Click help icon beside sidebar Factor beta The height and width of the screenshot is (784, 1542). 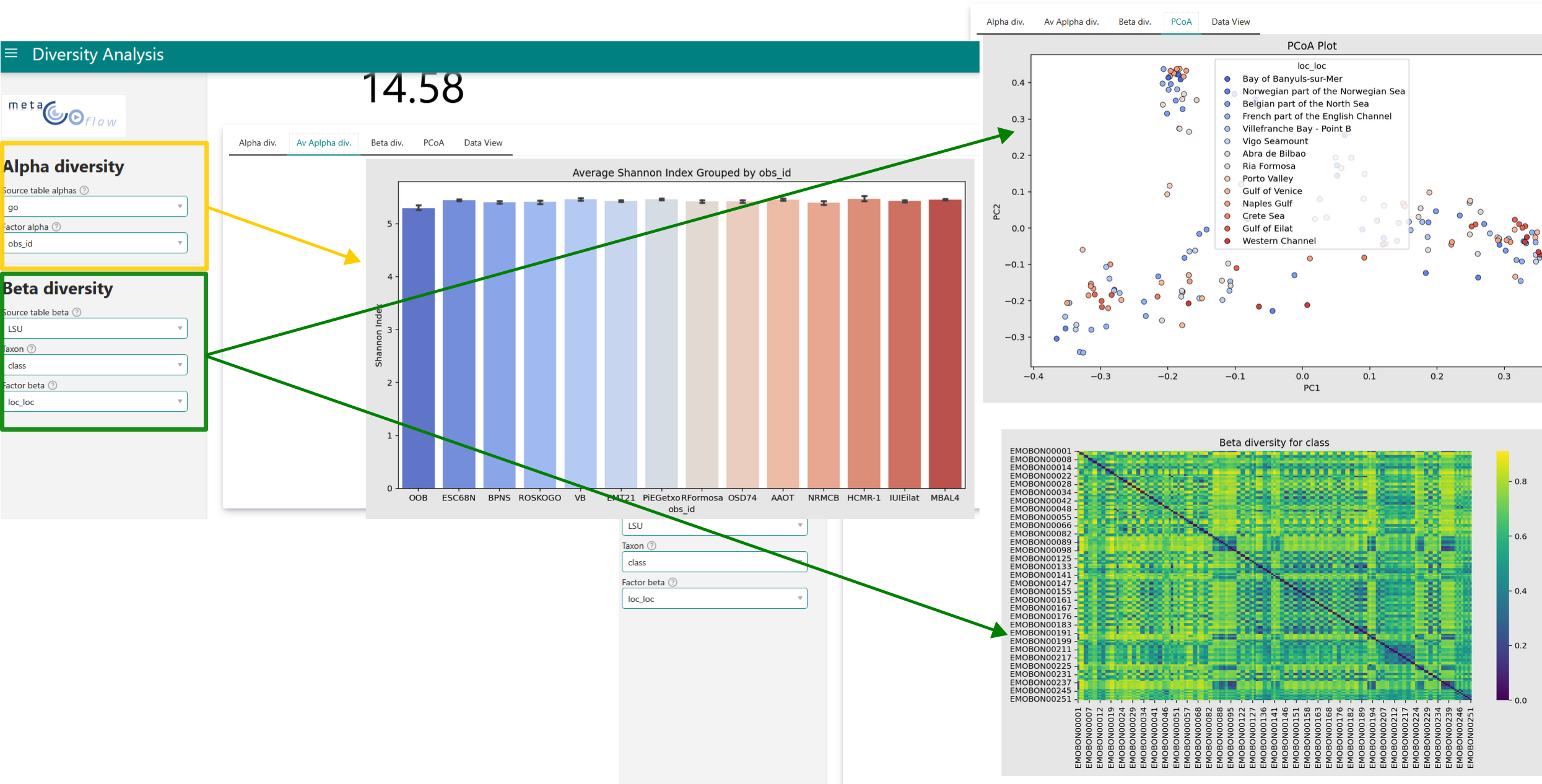(53, 385)
